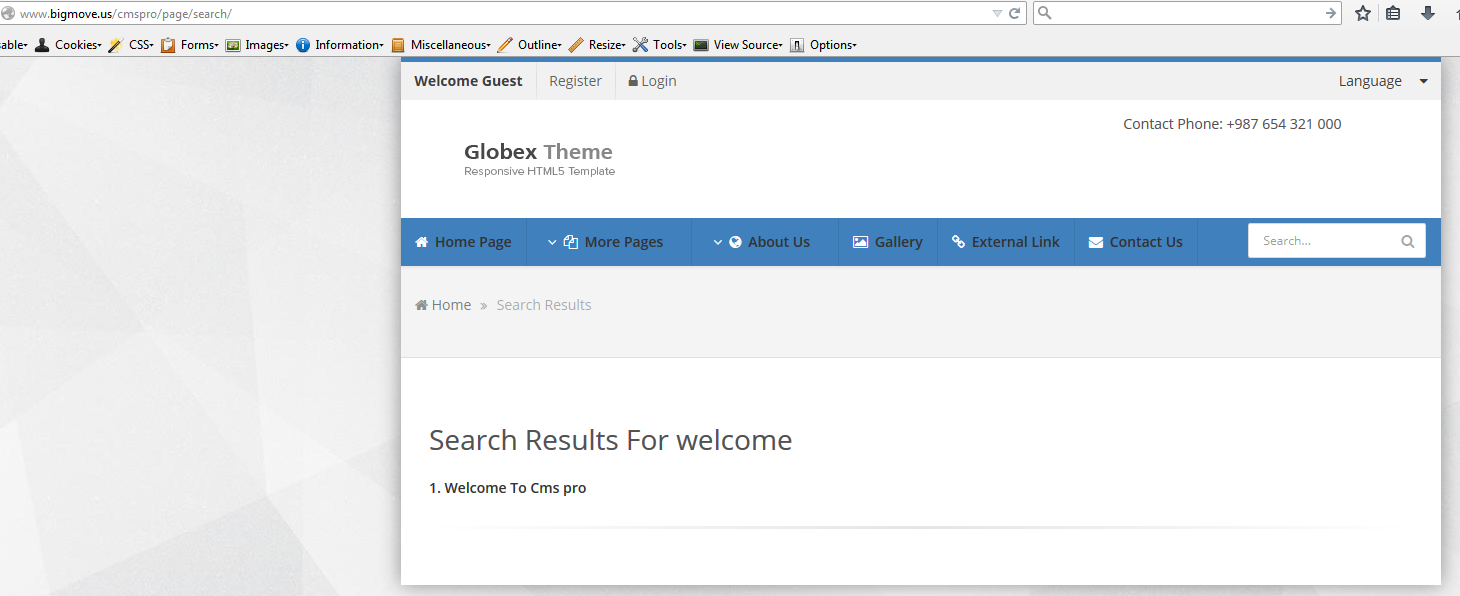The height and width of the screenshot is (596, 1460).
Task: Open the External Link nav item
Action: tap(1005, 242)
